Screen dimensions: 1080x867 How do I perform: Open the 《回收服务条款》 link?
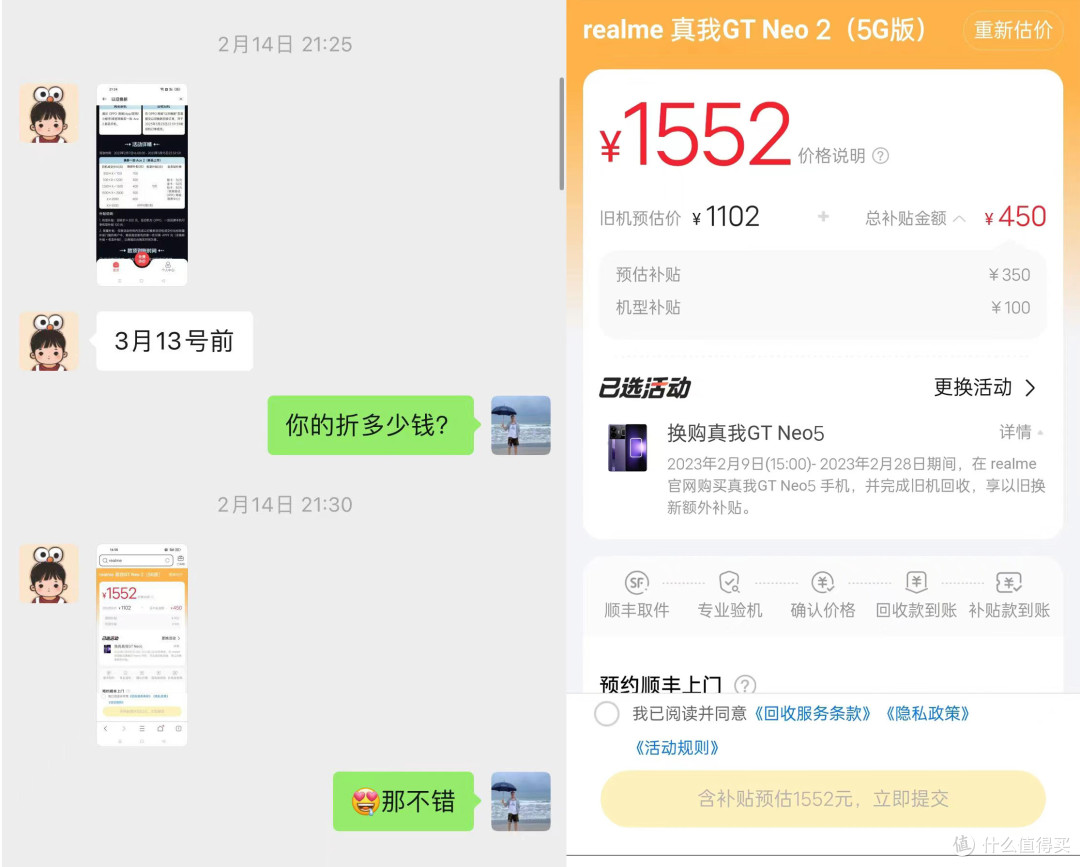click(x=813, y=713)
